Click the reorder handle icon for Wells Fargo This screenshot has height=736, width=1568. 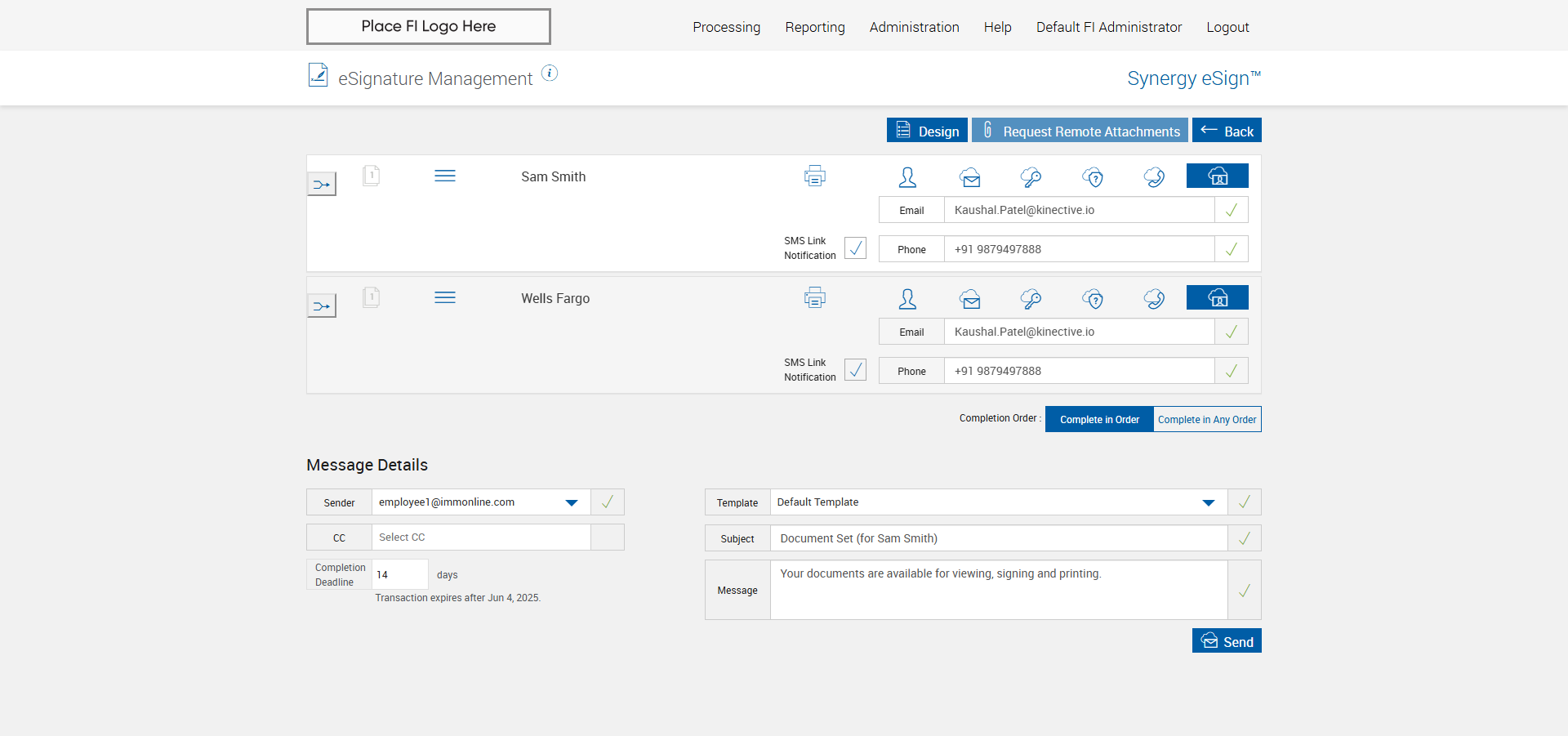[445, 297]
